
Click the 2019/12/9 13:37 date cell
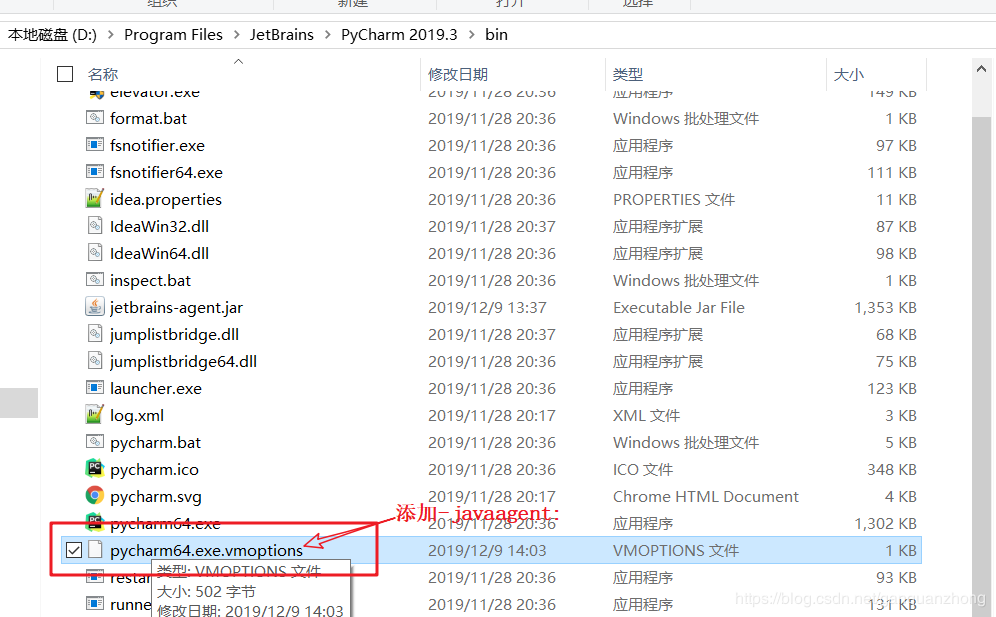(487, 308)
